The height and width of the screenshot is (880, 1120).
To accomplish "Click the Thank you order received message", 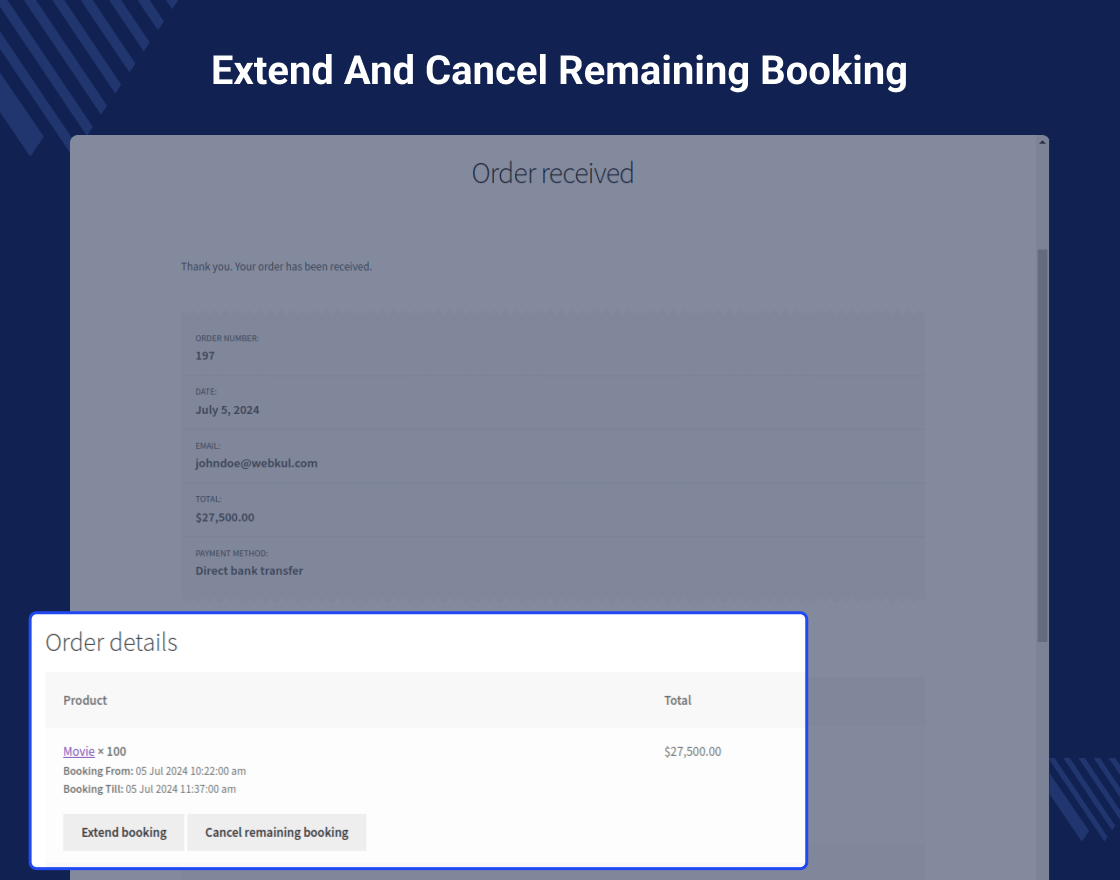I will (x=276, y=267).
